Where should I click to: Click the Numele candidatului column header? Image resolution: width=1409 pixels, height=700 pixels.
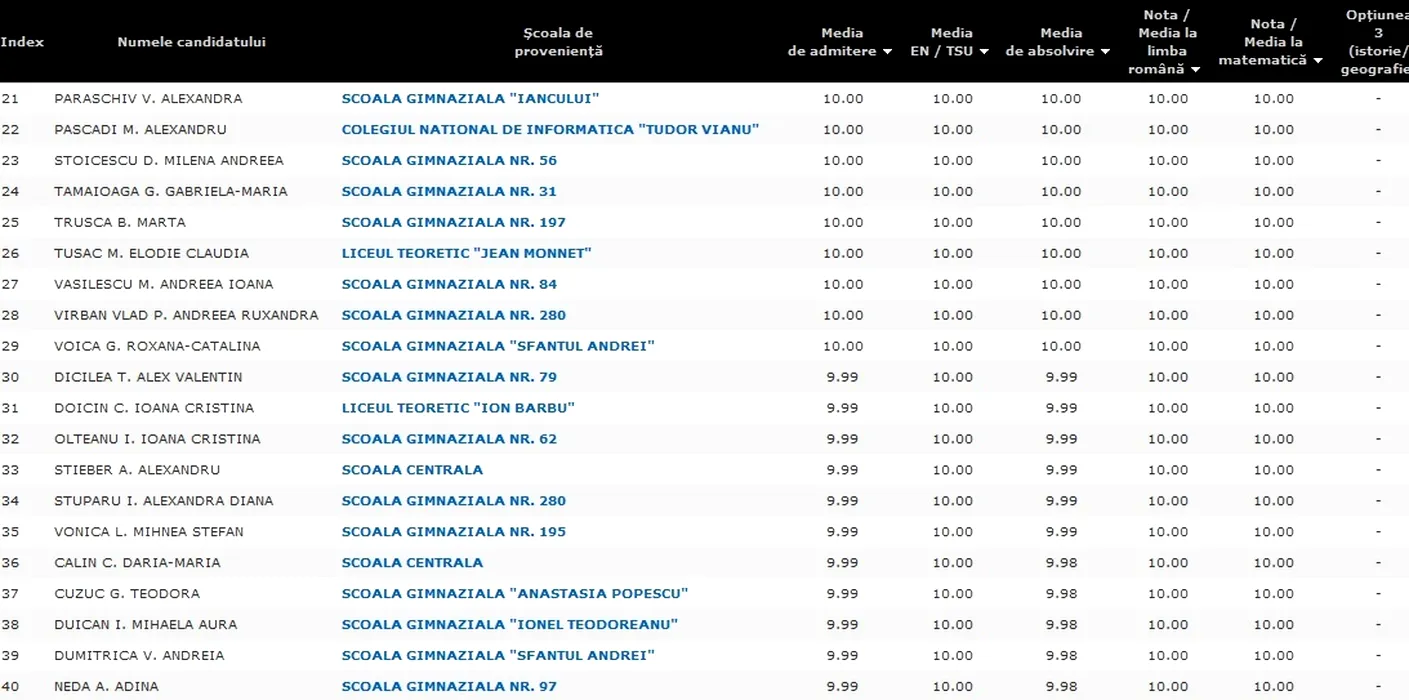(x=191, y=42)
